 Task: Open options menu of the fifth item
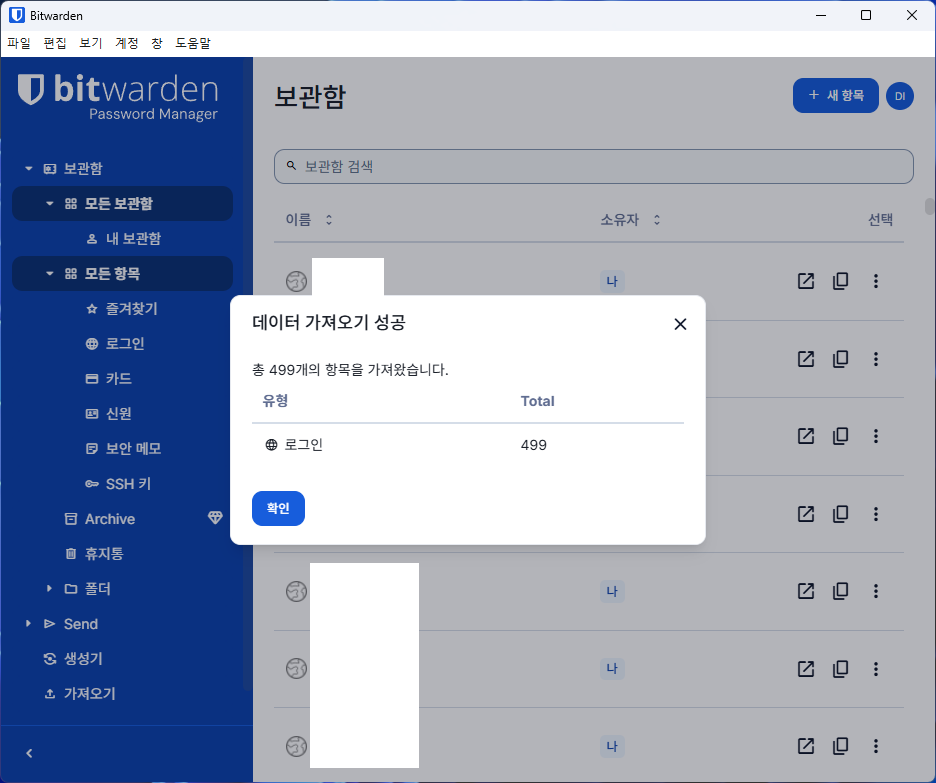(x=876, y=591)
